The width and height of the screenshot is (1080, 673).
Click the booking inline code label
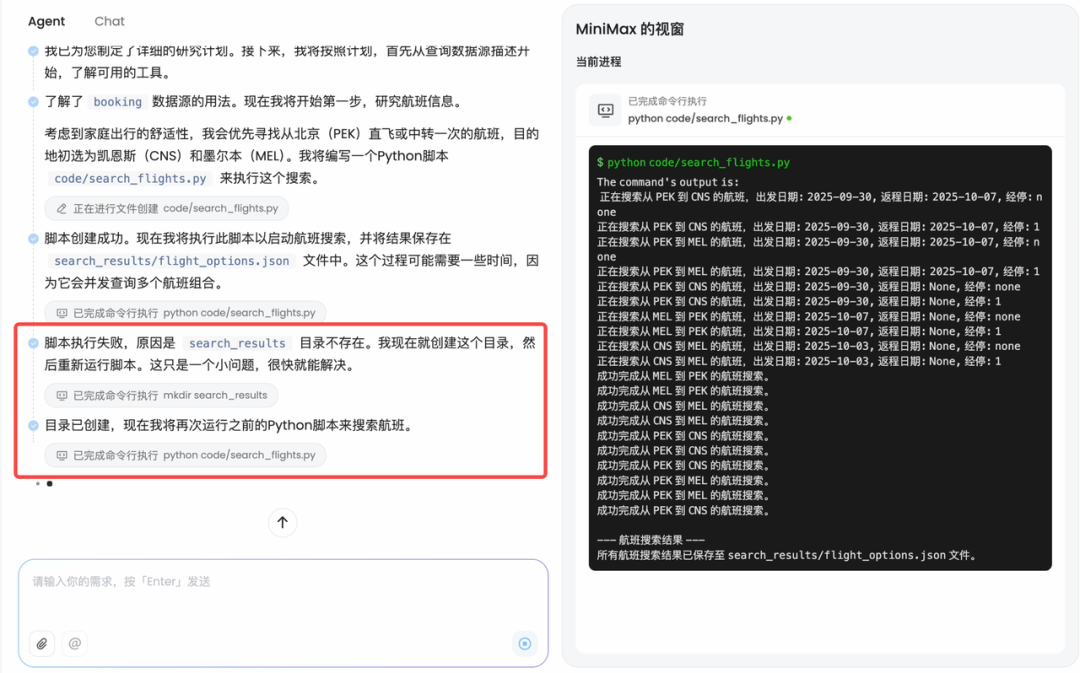pos(117,102)
